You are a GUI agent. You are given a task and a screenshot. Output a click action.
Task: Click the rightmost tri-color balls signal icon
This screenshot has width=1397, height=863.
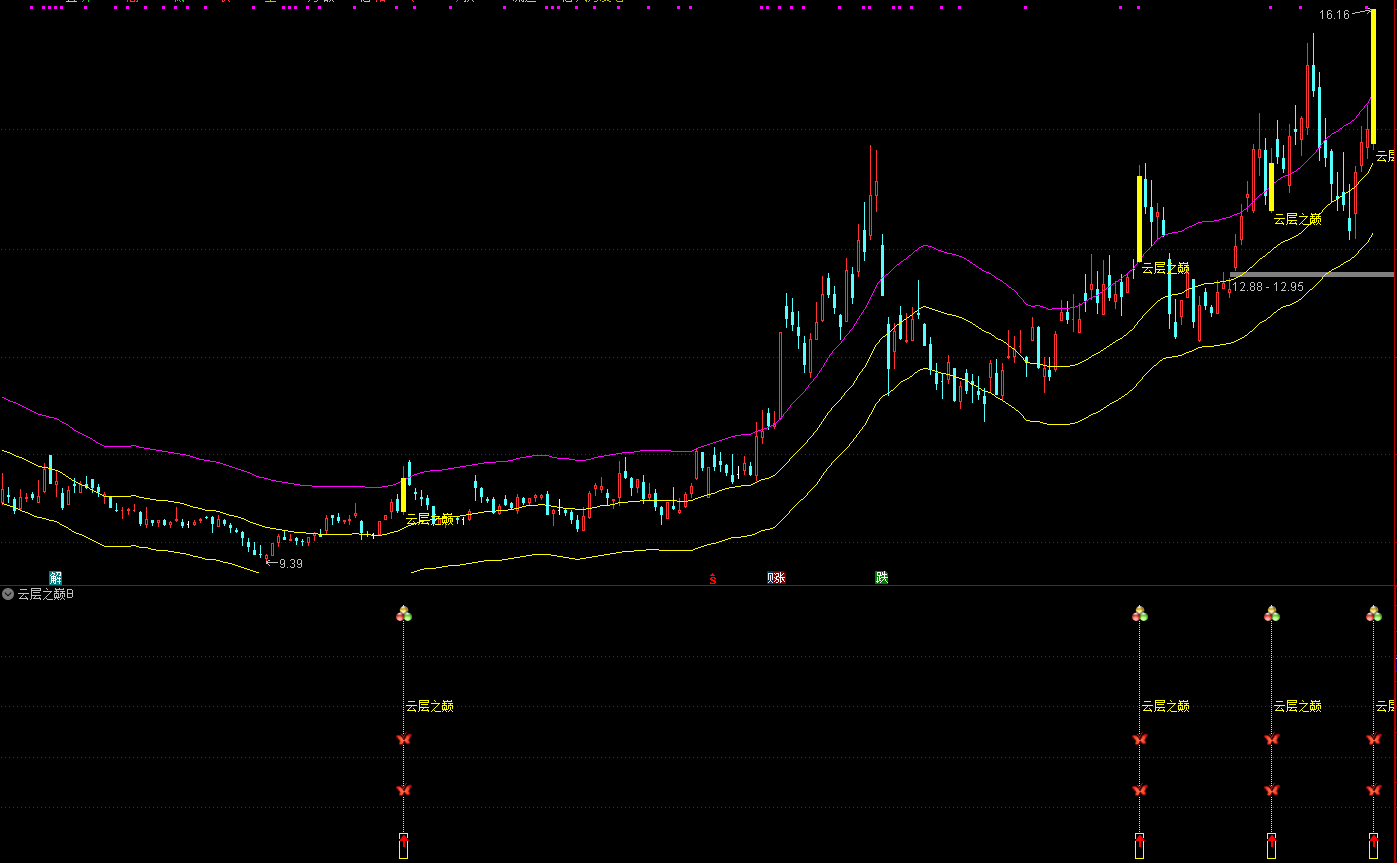click(x=1374, y=614)
